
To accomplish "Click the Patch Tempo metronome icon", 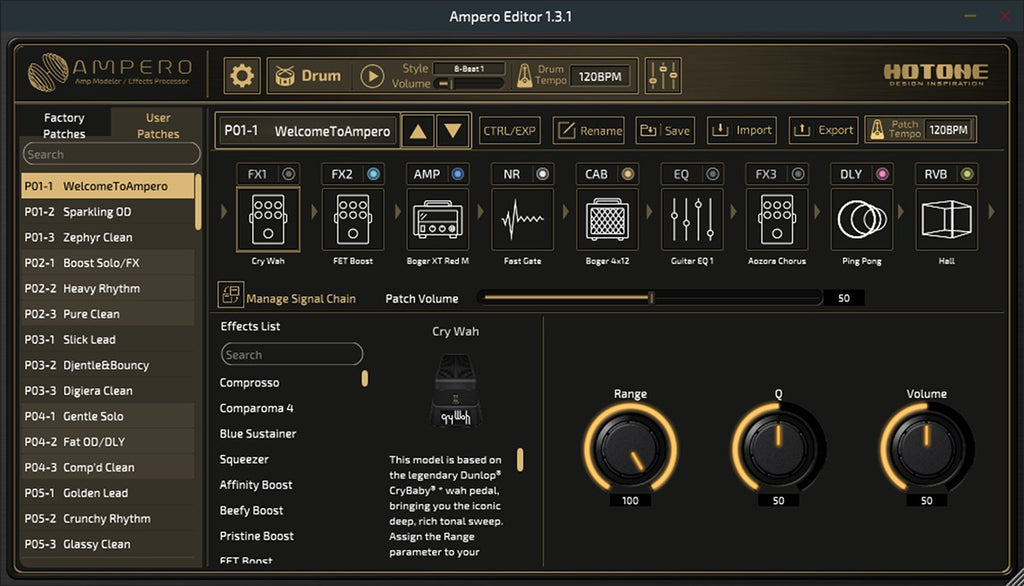I will pos(877,129).
